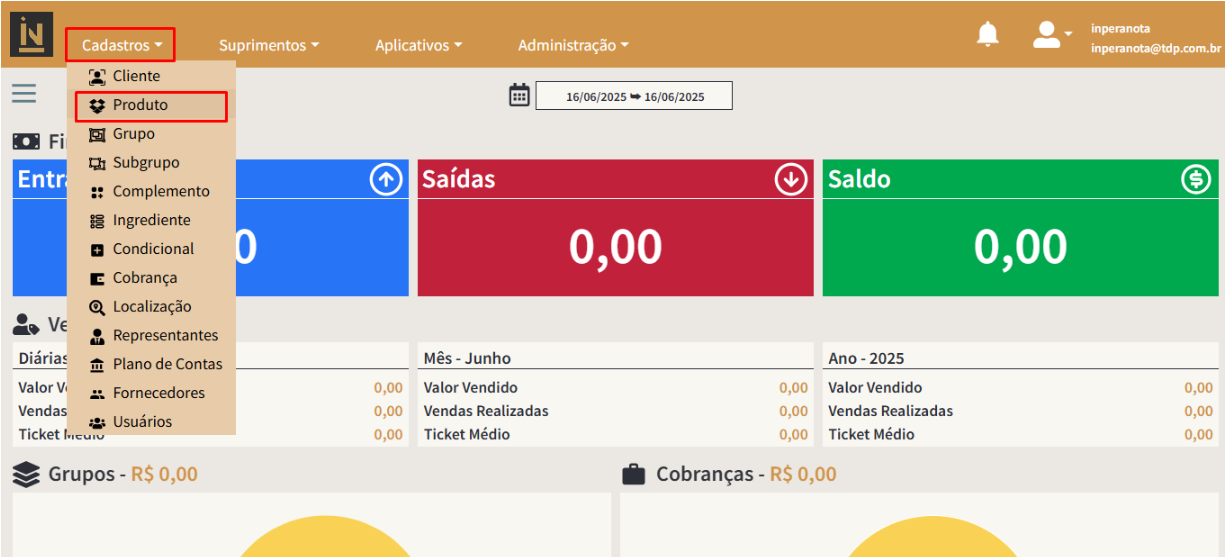The width and height of the screenshot is (1226, 557).
Task: Click Valor Vendido under Mês - Junho
Action: point(471,388)
